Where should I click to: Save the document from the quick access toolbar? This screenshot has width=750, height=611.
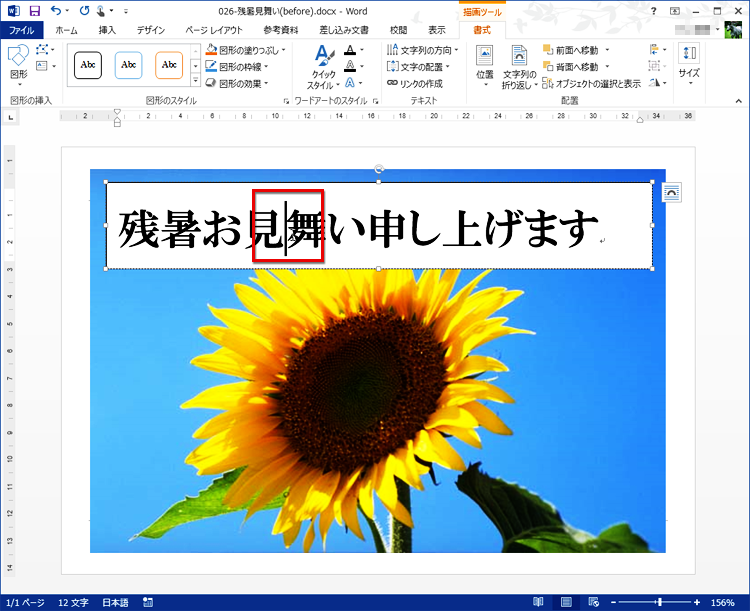tap(34, 11)
